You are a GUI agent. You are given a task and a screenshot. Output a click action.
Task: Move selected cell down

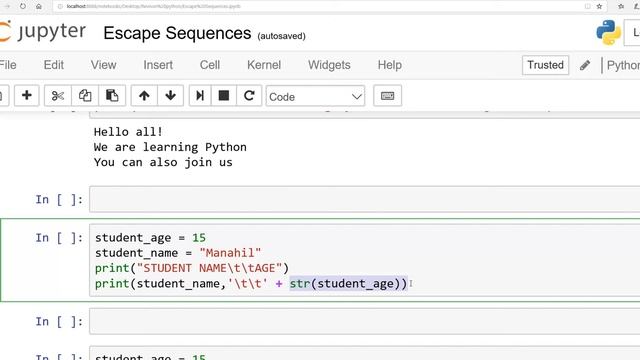(x=171, y=96)
